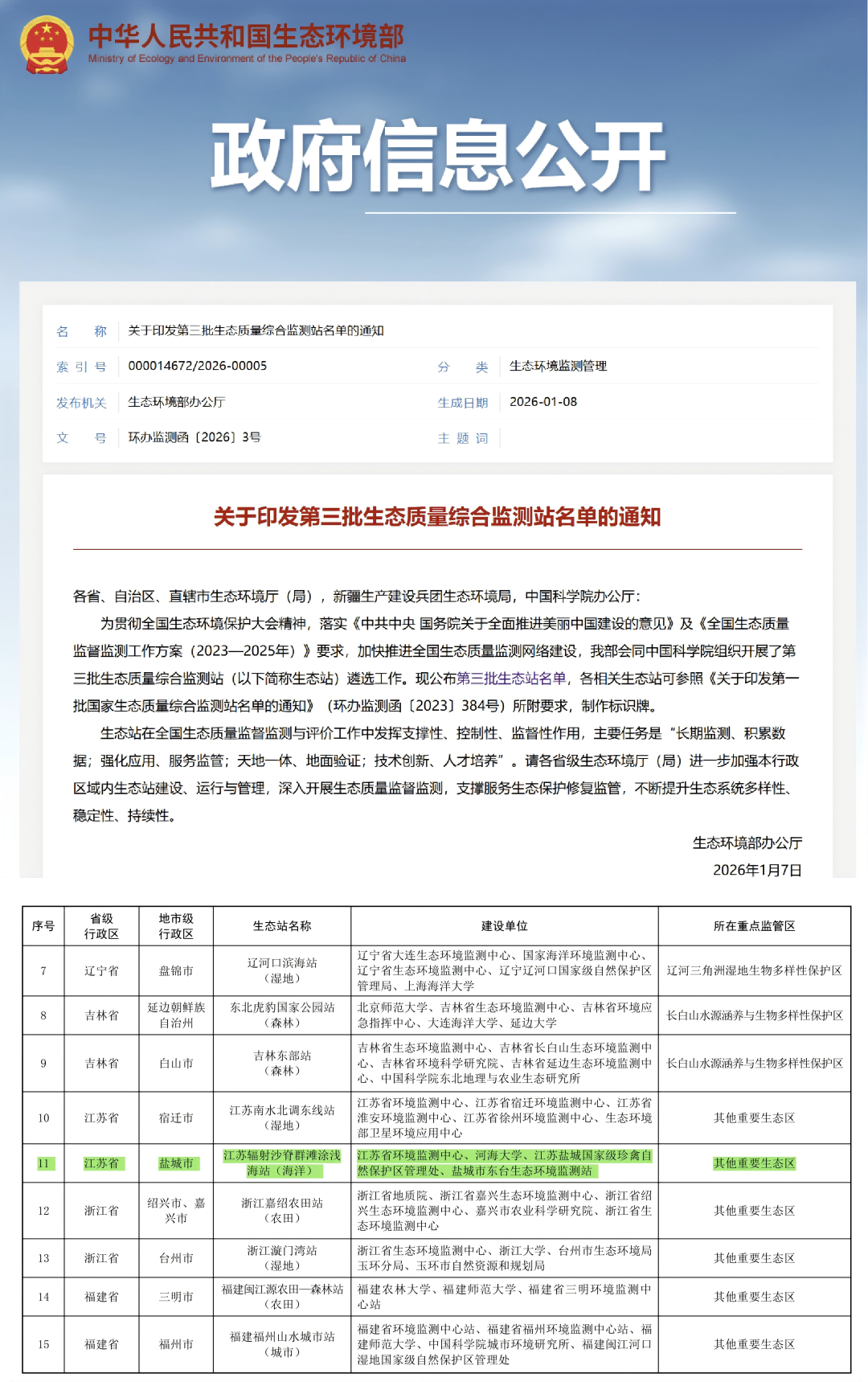Screen dimensions: 868x1382
Task: Click the 生态环境监测管理 category value
Action: [558, 366]
